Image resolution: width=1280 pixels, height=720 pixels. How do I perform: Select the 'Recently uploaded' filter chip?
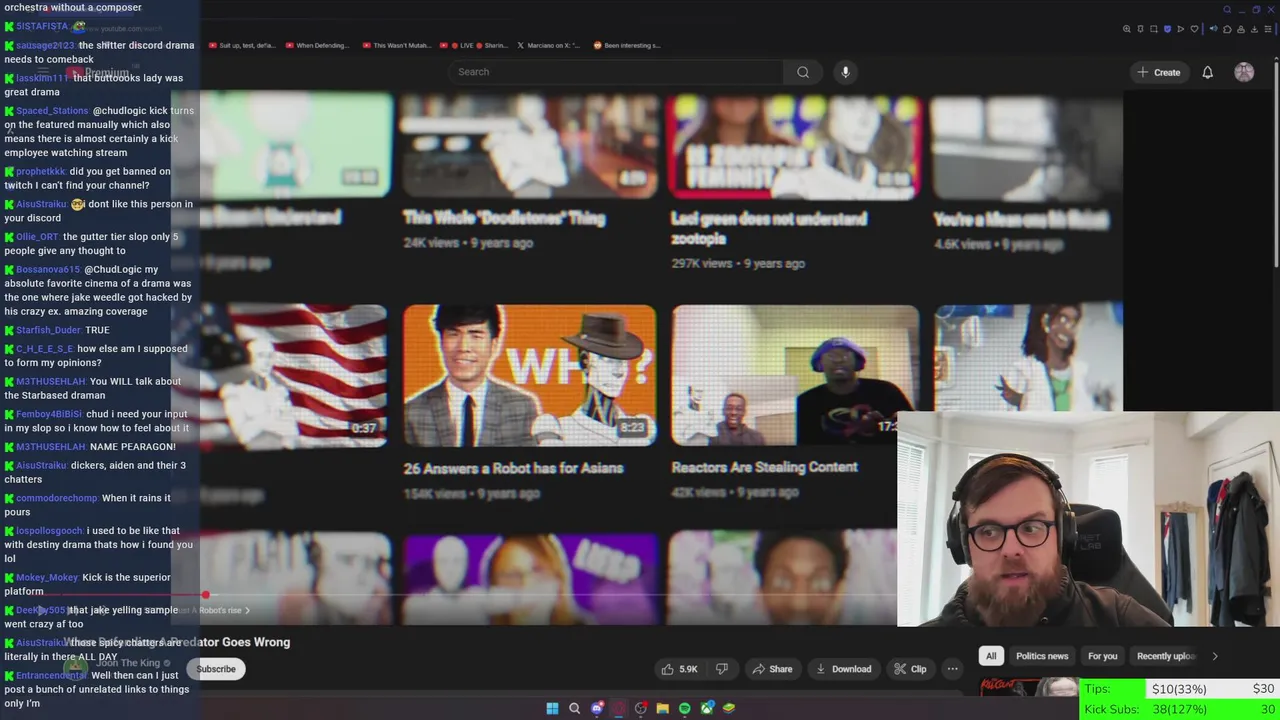[x=1165, y=656]
